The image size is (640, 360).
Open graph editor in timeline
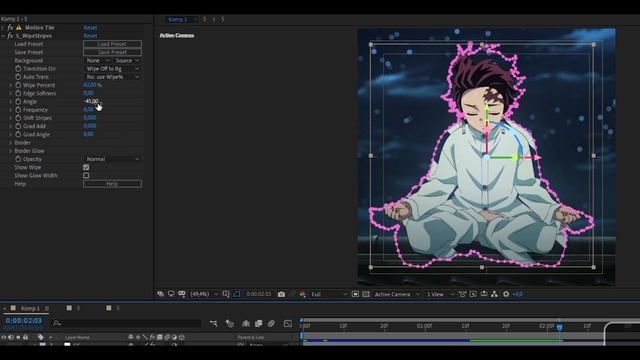click(288, 323)
